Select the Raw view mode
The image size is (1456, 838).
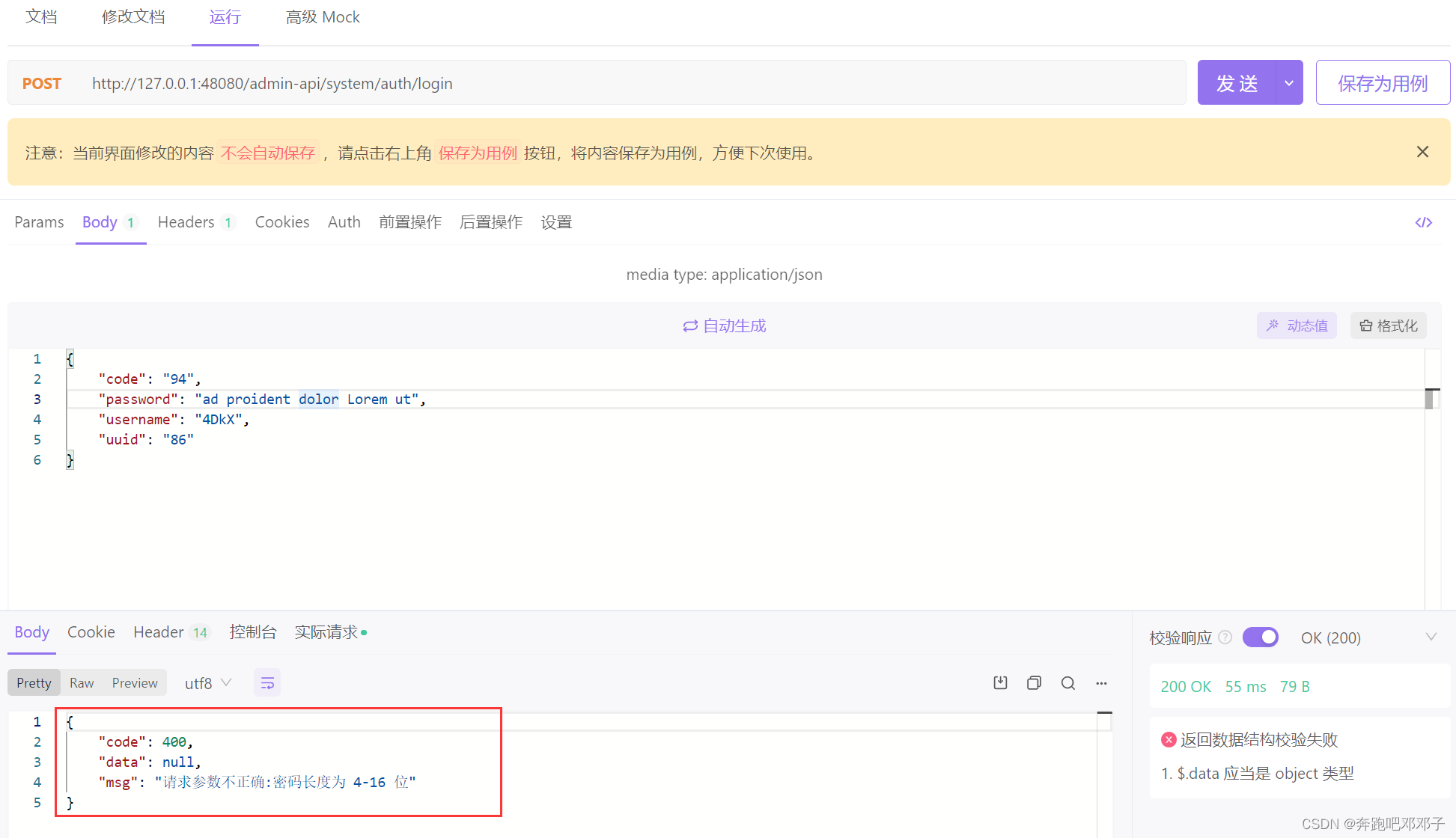82,683
